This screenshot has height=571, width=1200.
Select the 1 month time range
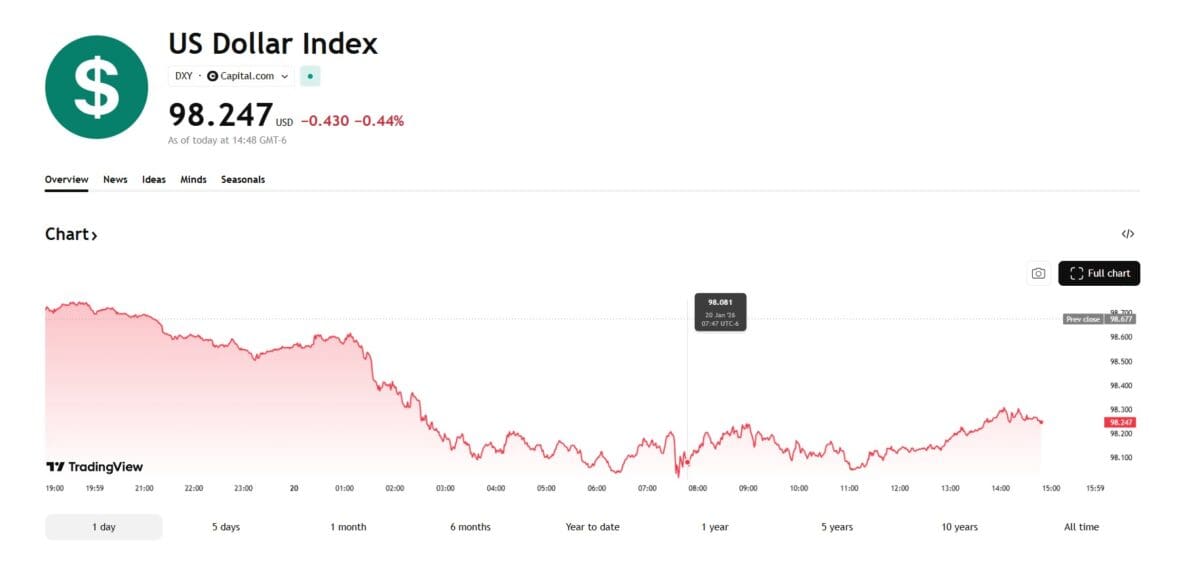point(348,527)
